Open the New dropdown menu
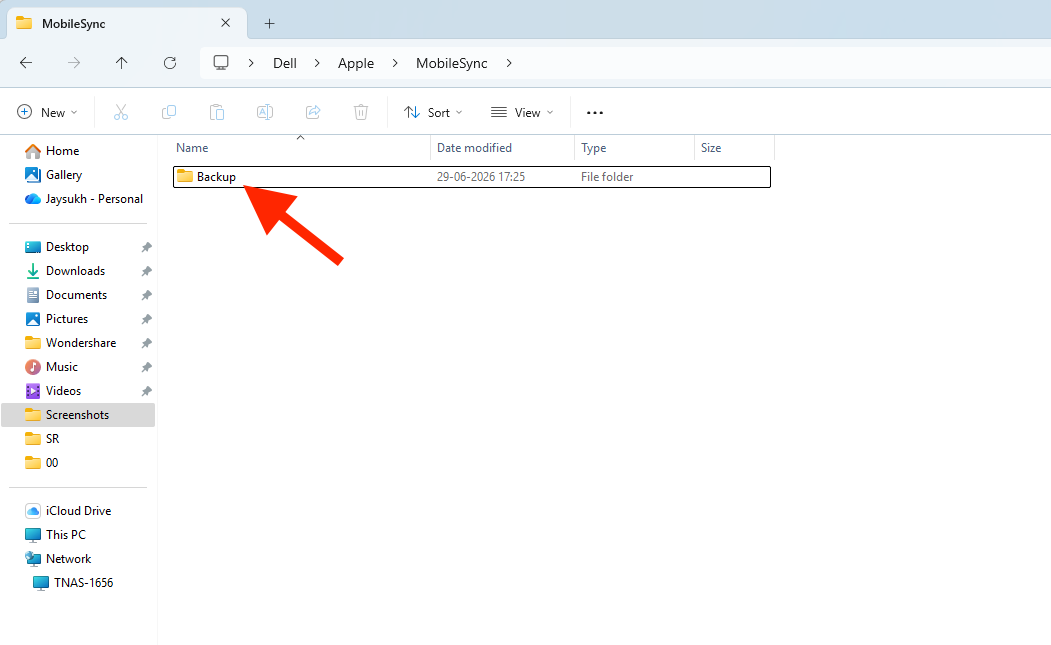Viewport: 1051px width, 645px height. pos(47,112)
